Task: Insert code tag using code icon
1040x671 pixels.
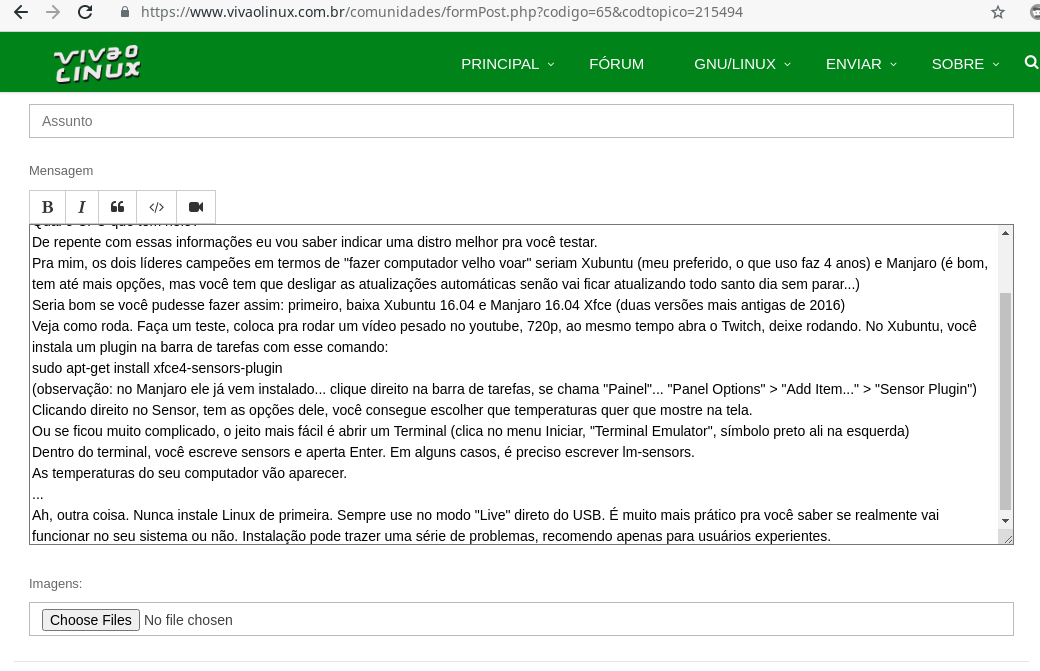Action: (x=157, y=207)
